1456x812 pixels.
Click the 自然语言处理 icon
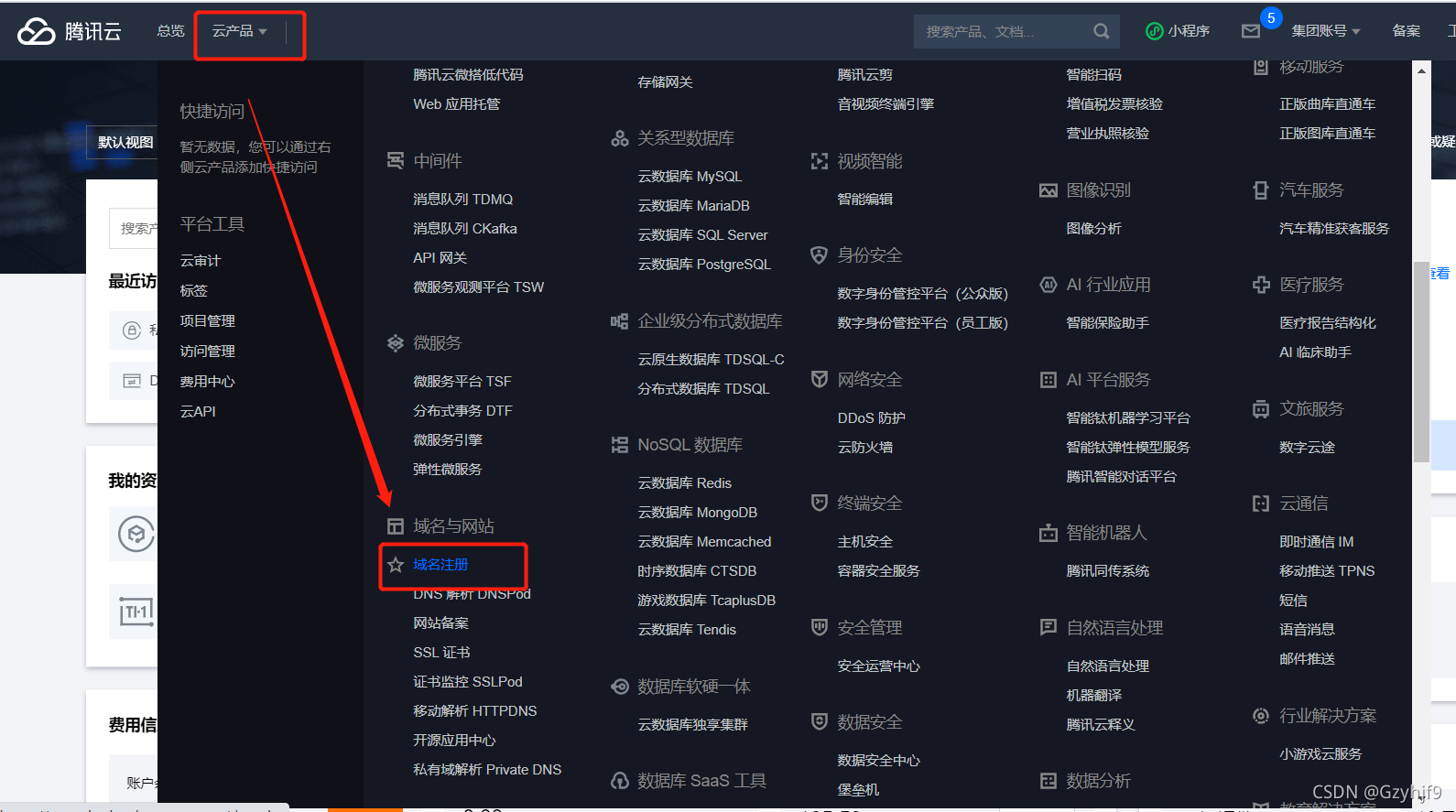[x=1049, y=628]
